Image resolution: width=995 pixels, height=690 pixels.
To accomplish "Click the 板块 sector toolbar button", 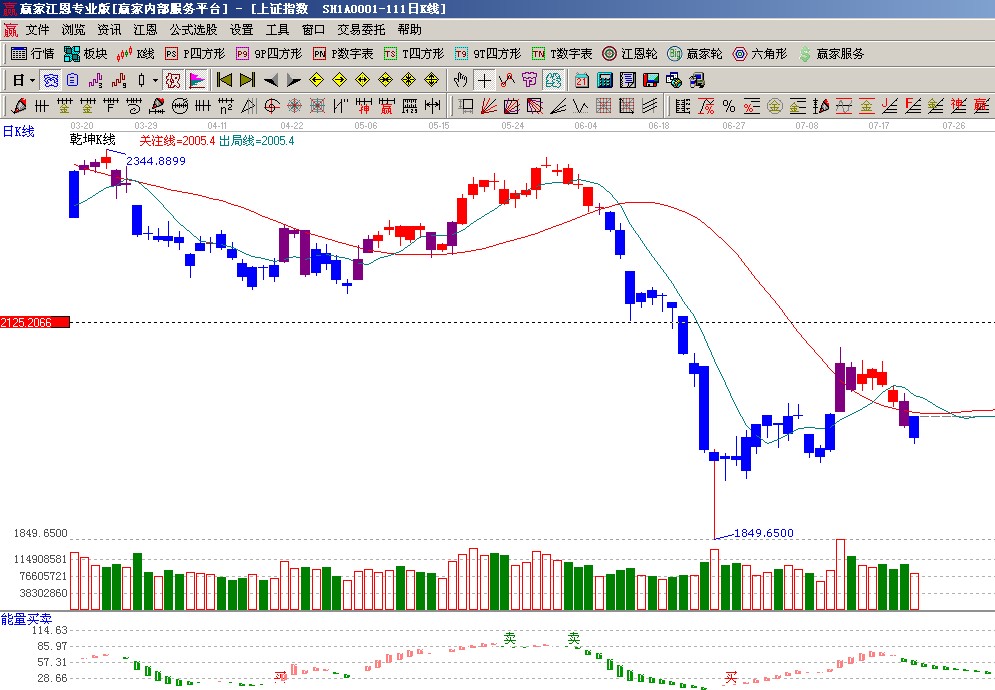I will point(85,54).
